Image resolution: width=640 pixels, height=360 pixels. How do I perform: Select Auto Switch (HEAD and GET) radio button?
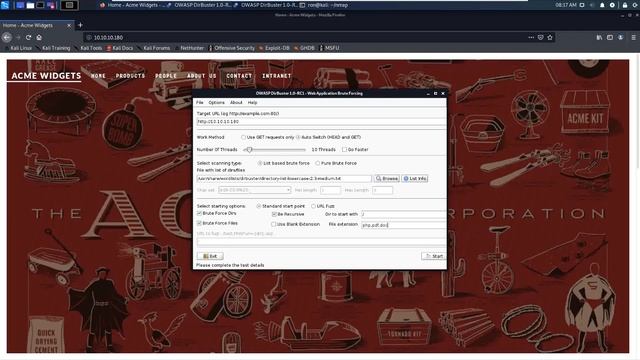pos(298,137)
